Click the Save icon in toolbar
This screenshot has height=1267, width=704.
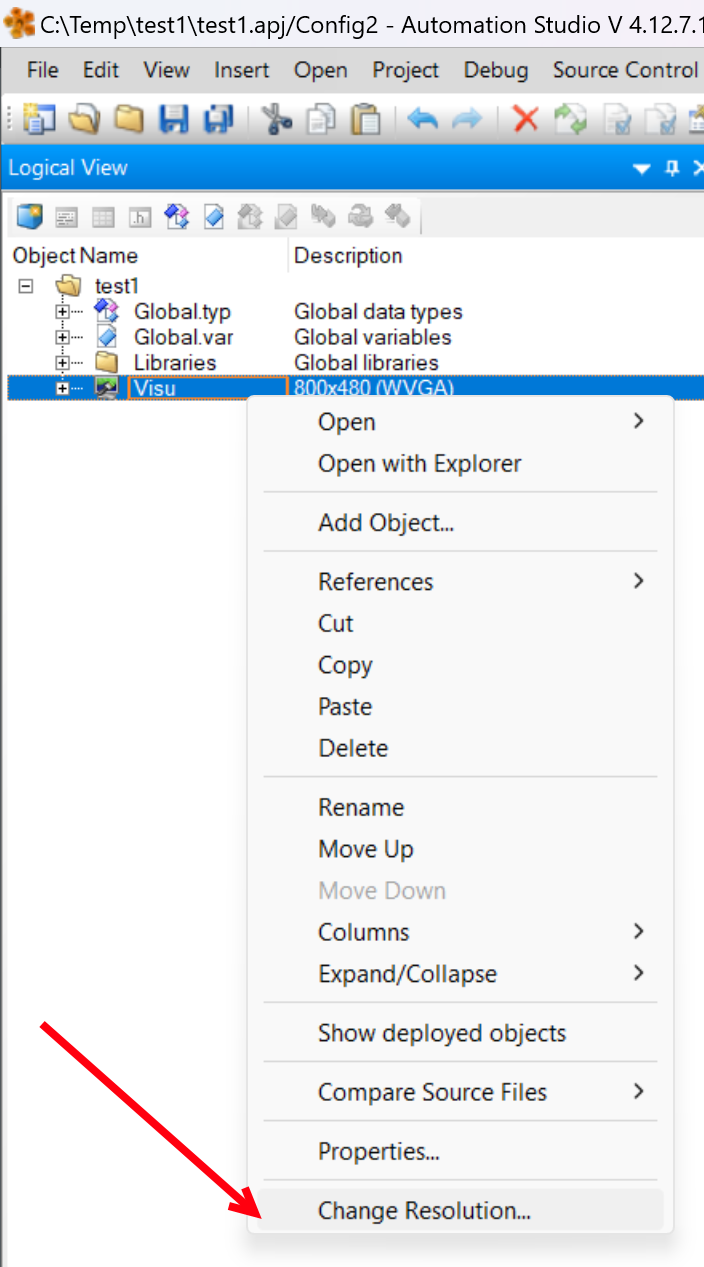click(174, 120)
